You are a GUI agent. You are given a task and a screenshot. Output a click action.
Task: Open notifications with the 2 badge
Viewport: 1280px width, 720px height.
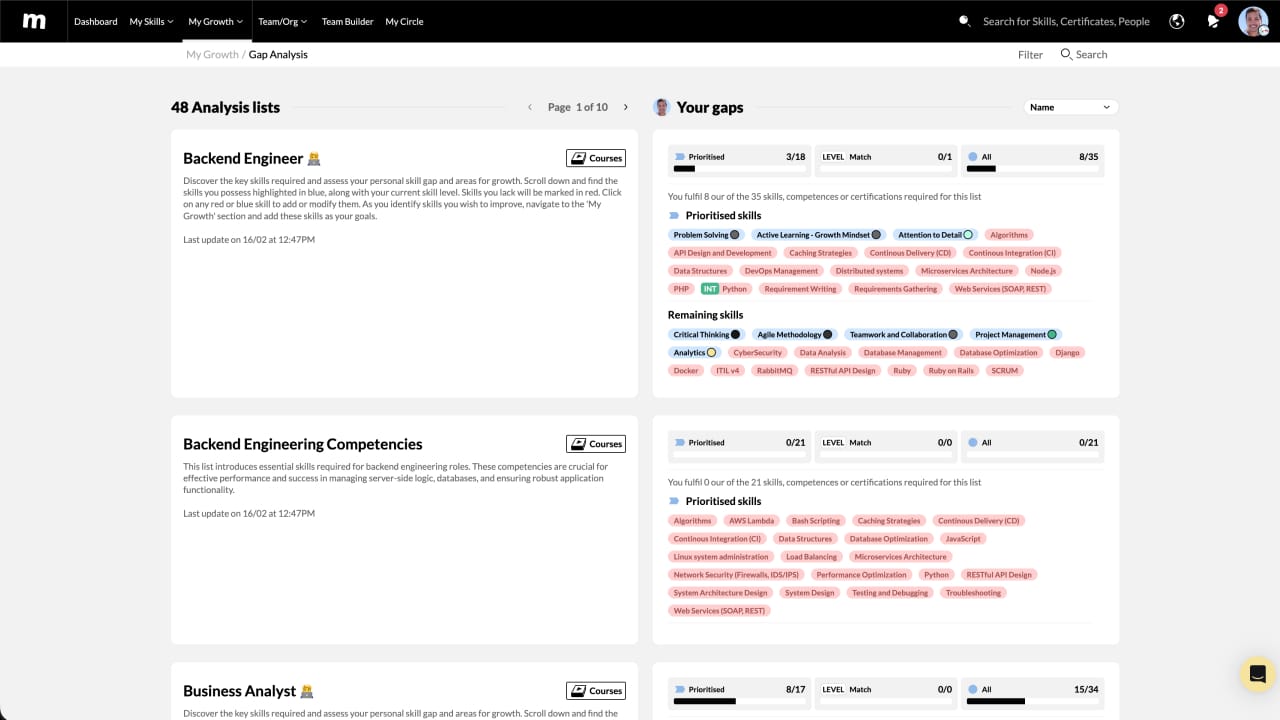(x=1214, y=20)
